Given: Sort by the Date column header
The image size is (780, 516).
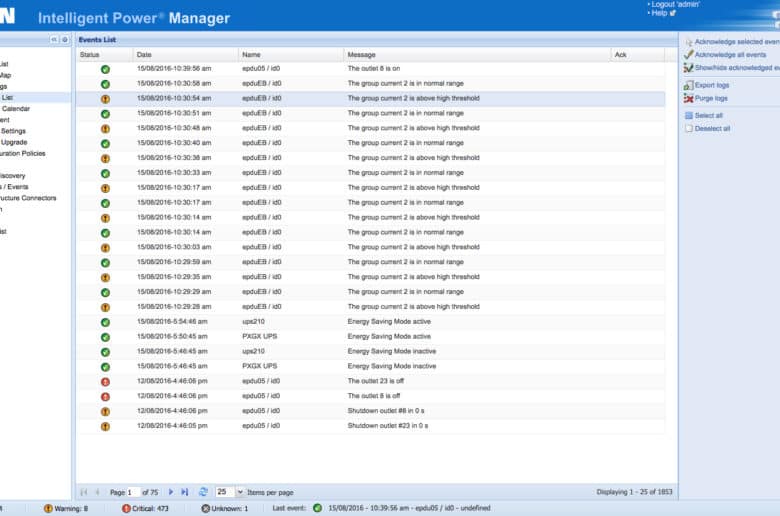Looking at the screenshot, I should point(186,55).
